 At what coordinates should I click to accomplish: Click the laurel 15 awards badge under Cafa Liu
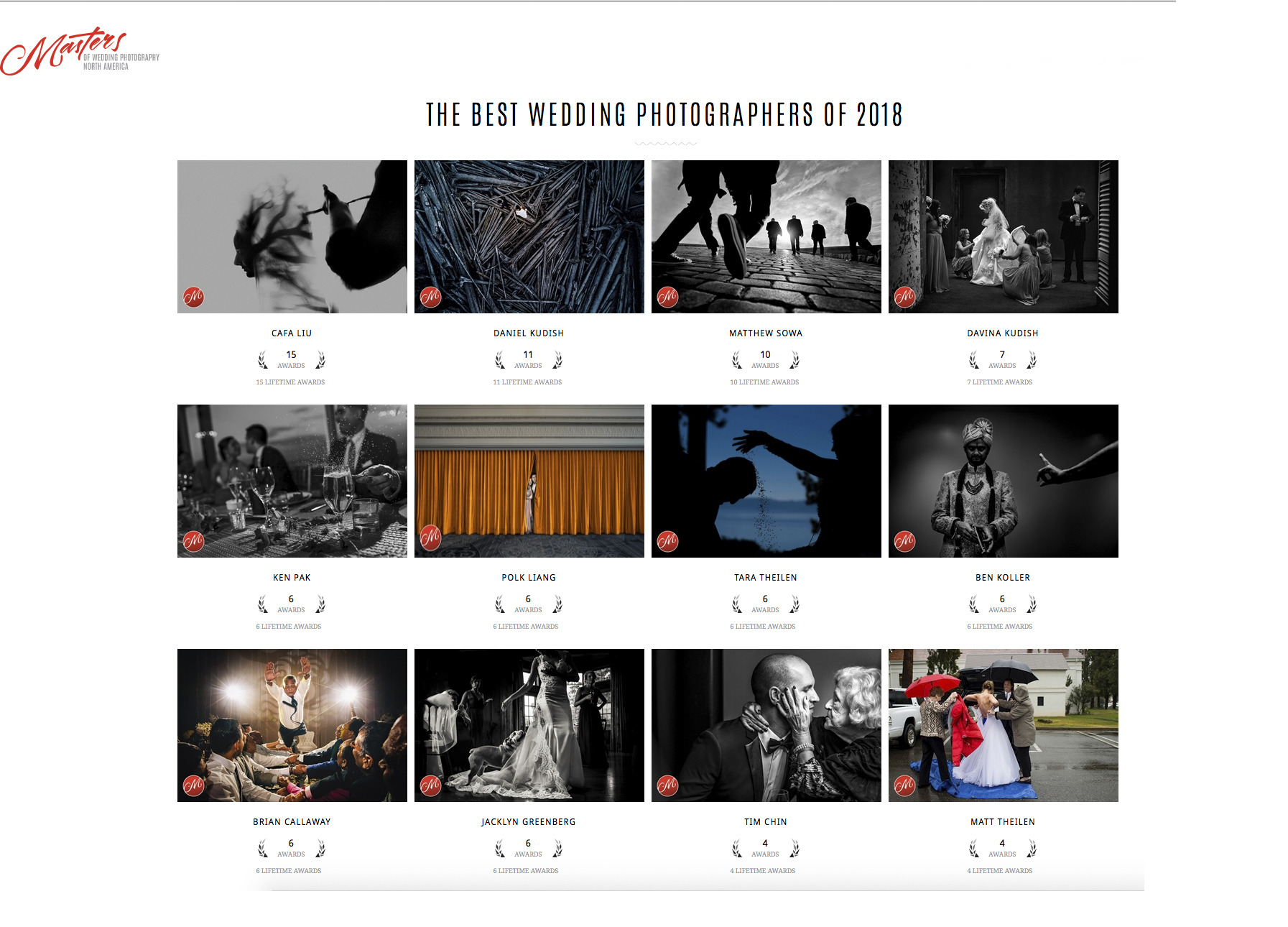(x=292, y=359)
